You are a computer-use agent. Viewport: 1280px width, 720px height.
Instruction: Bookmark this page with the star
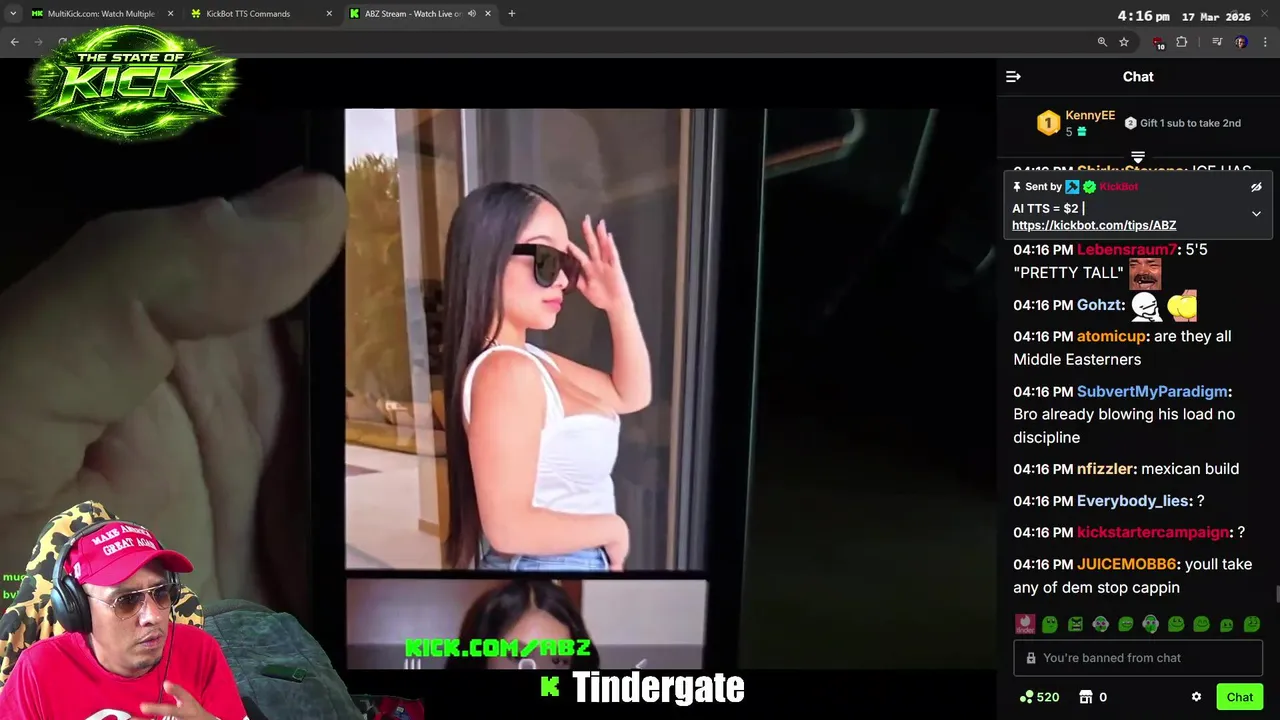(x=1124, y=42)
